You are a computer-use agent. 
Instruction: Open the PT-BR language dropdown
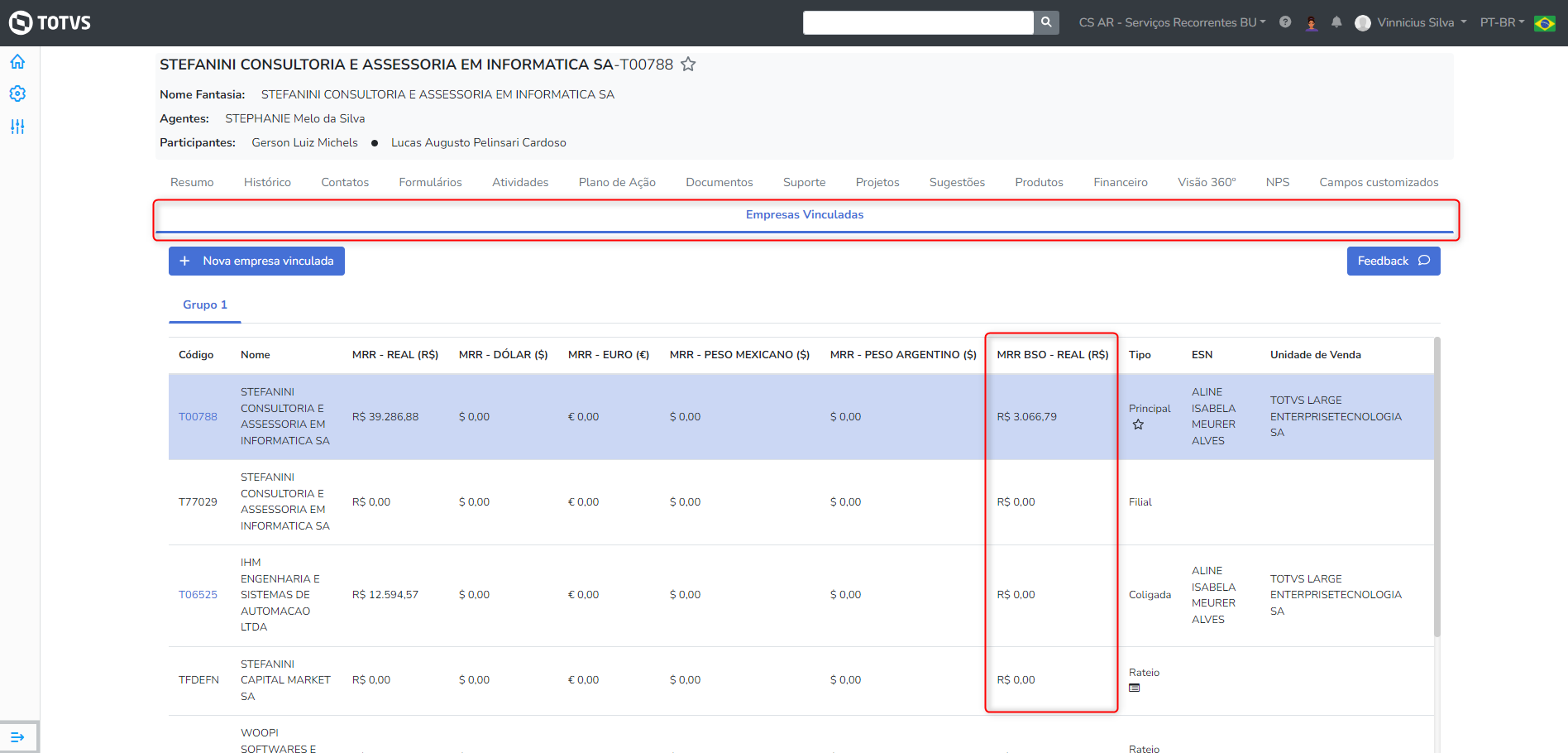click(1502, 22)
